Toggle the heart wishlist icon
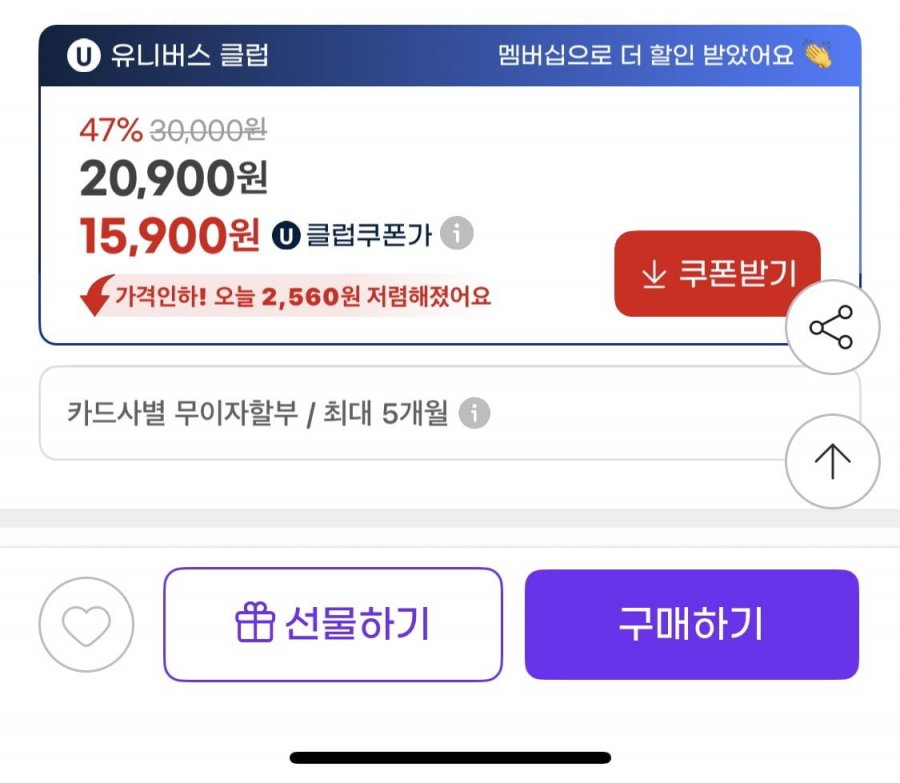 pos(86,625)
